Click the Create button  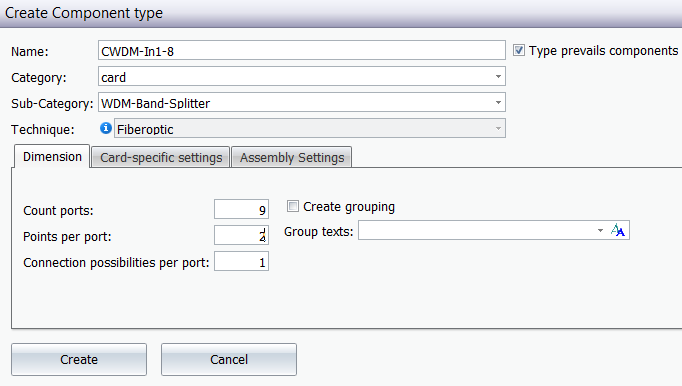click(79, 359)
